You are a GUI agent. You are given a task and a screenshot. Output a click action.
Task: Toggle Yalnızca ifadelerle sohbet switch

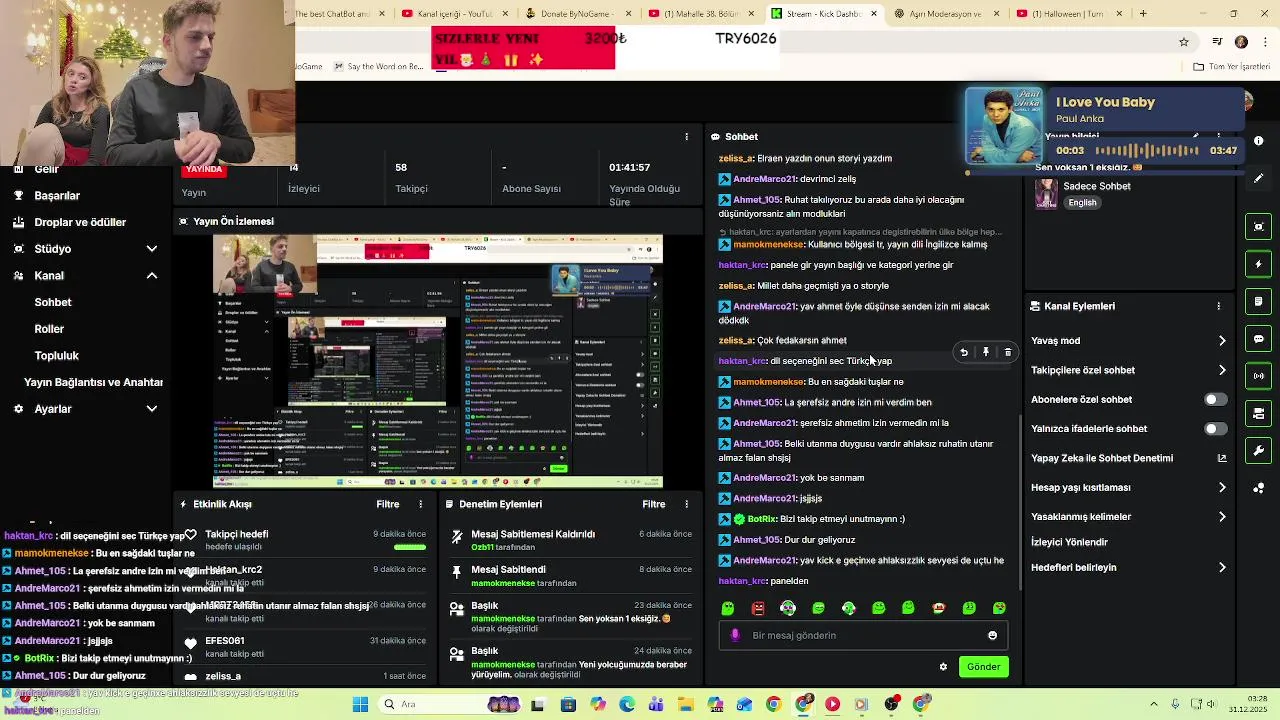tap(1215, 429)
